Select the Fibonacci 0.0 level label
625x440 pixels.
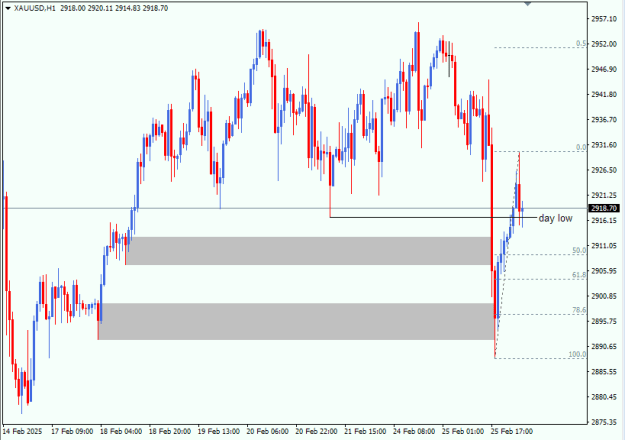(581, 147)
